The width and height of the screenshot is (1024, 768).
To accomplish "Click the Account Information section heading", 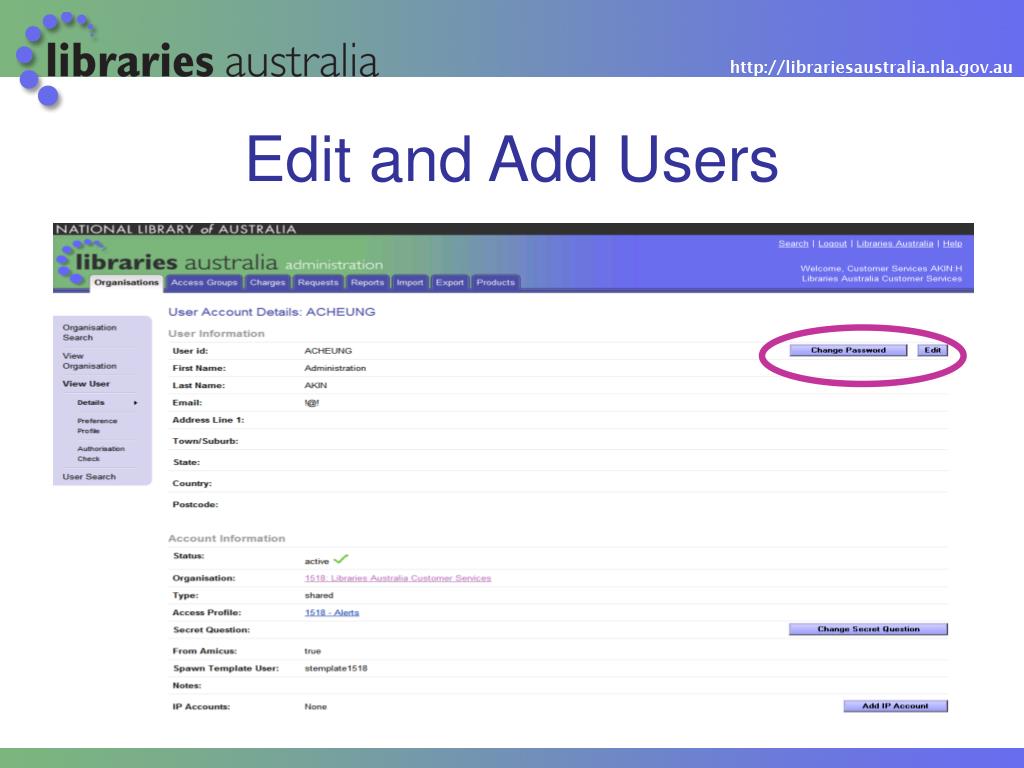I will [x=227, y=539].
